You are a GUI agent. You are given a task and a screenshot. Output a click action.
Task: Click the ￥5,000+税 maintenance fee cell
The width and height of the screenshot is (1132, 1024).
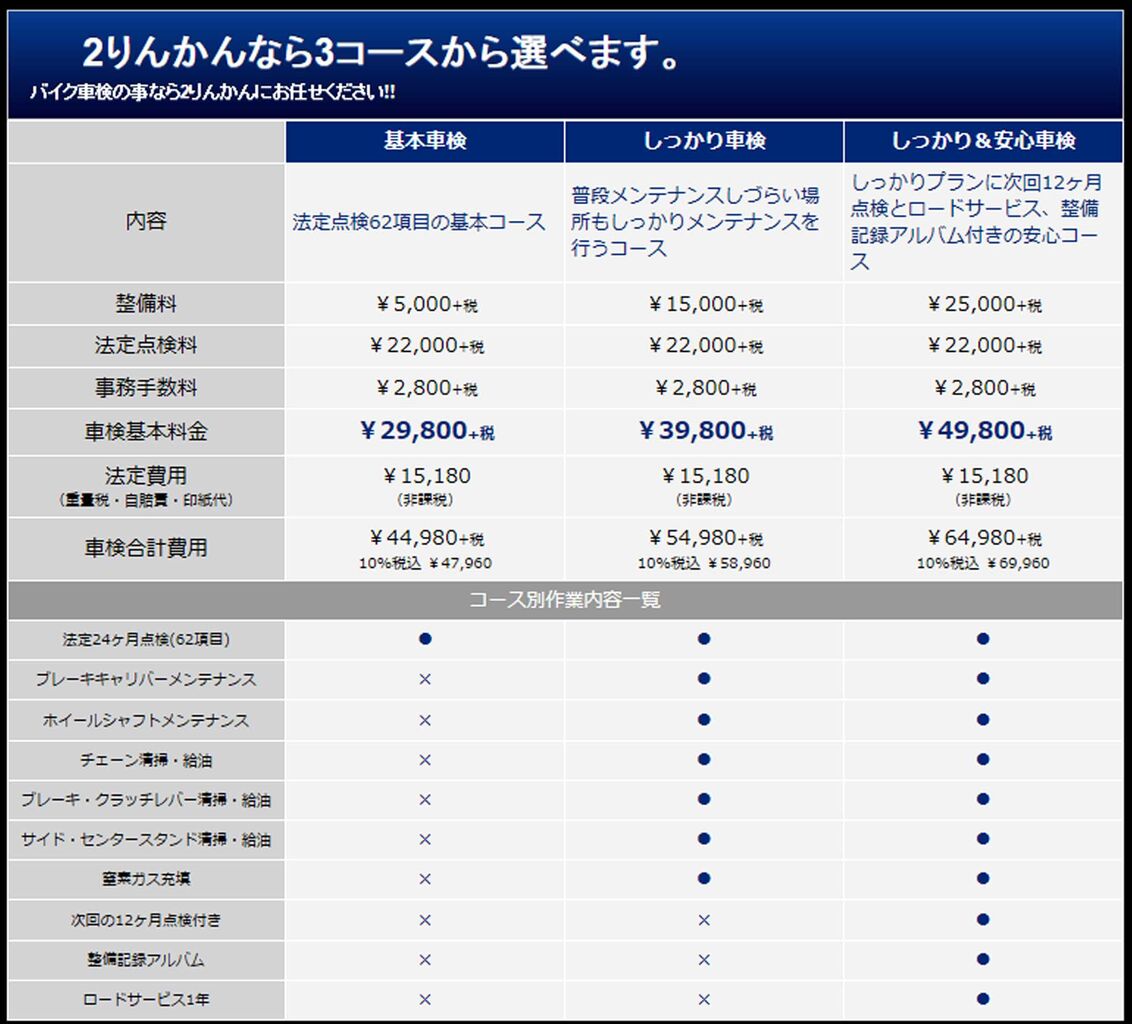(426, 304)
